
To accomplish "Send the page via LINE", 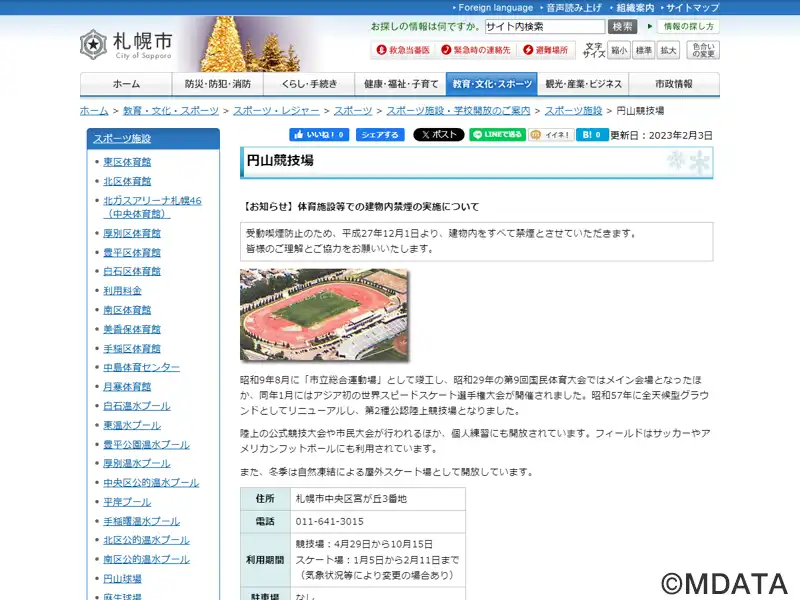I will (x=497, y=134).
